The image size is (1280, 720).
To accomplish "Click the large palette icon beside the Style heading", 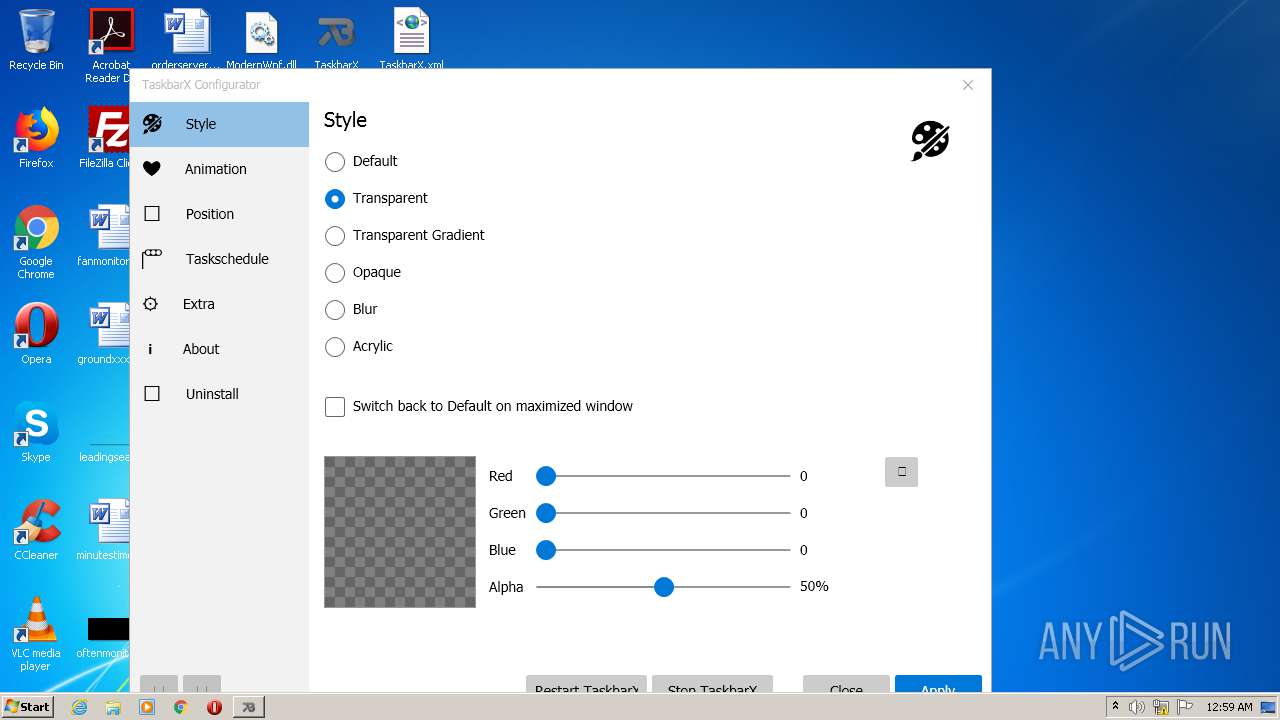I will [x=930, y=141].
